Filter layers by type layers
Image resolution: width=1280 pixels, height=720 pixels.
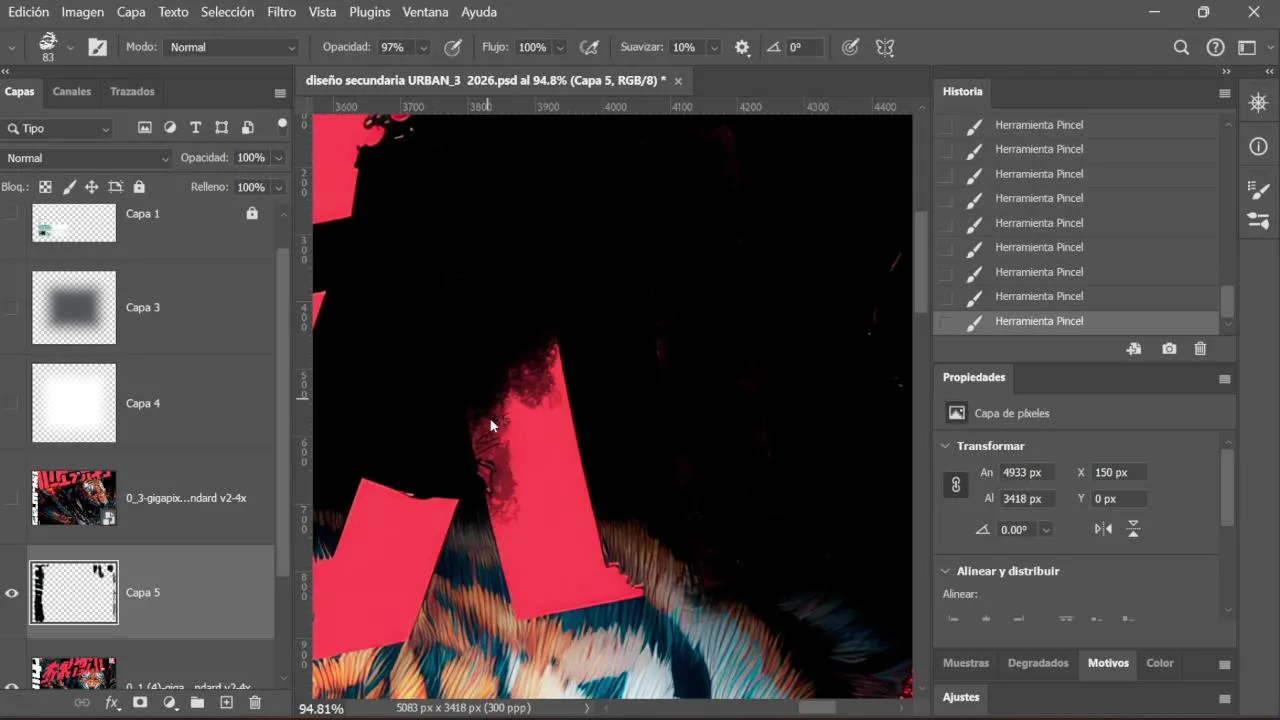coord(195,127)
